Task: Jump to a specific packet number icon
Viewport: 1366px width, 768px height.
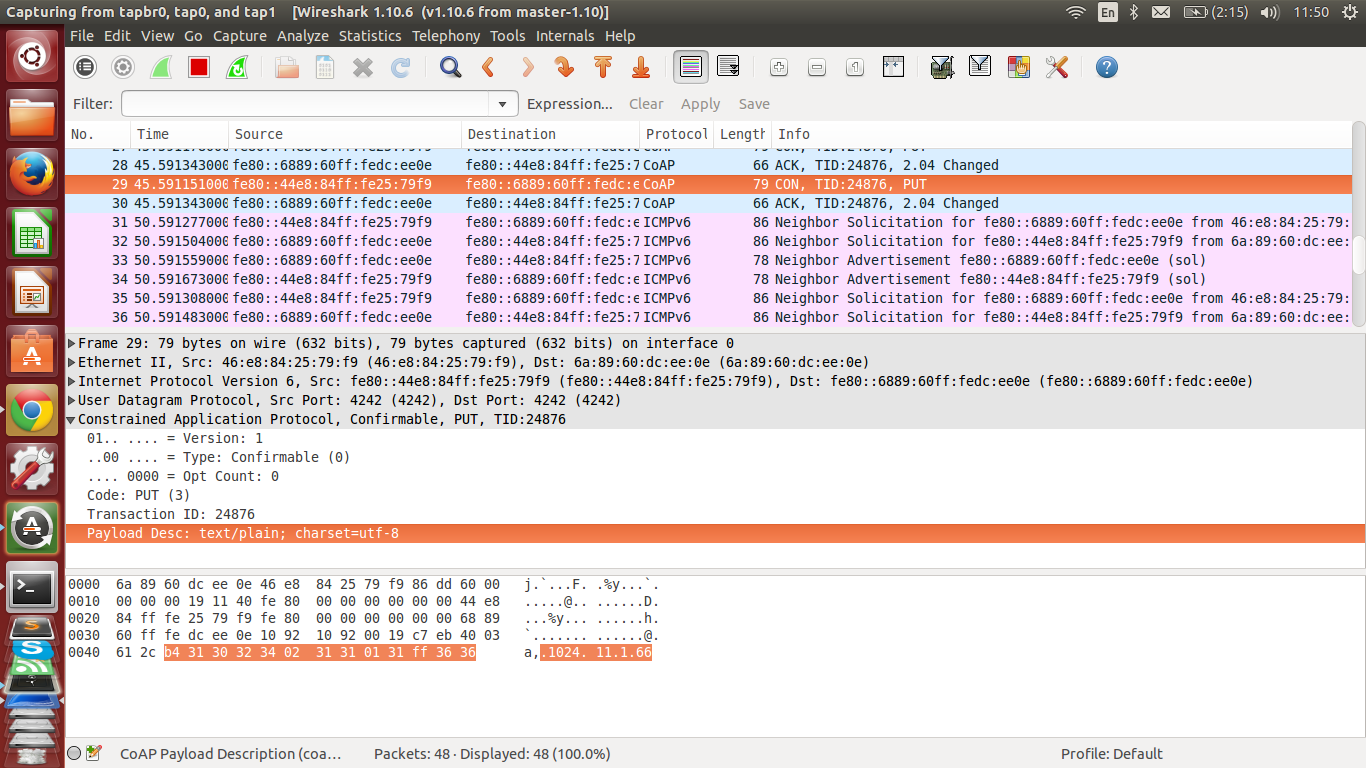Action: point(565,67)
